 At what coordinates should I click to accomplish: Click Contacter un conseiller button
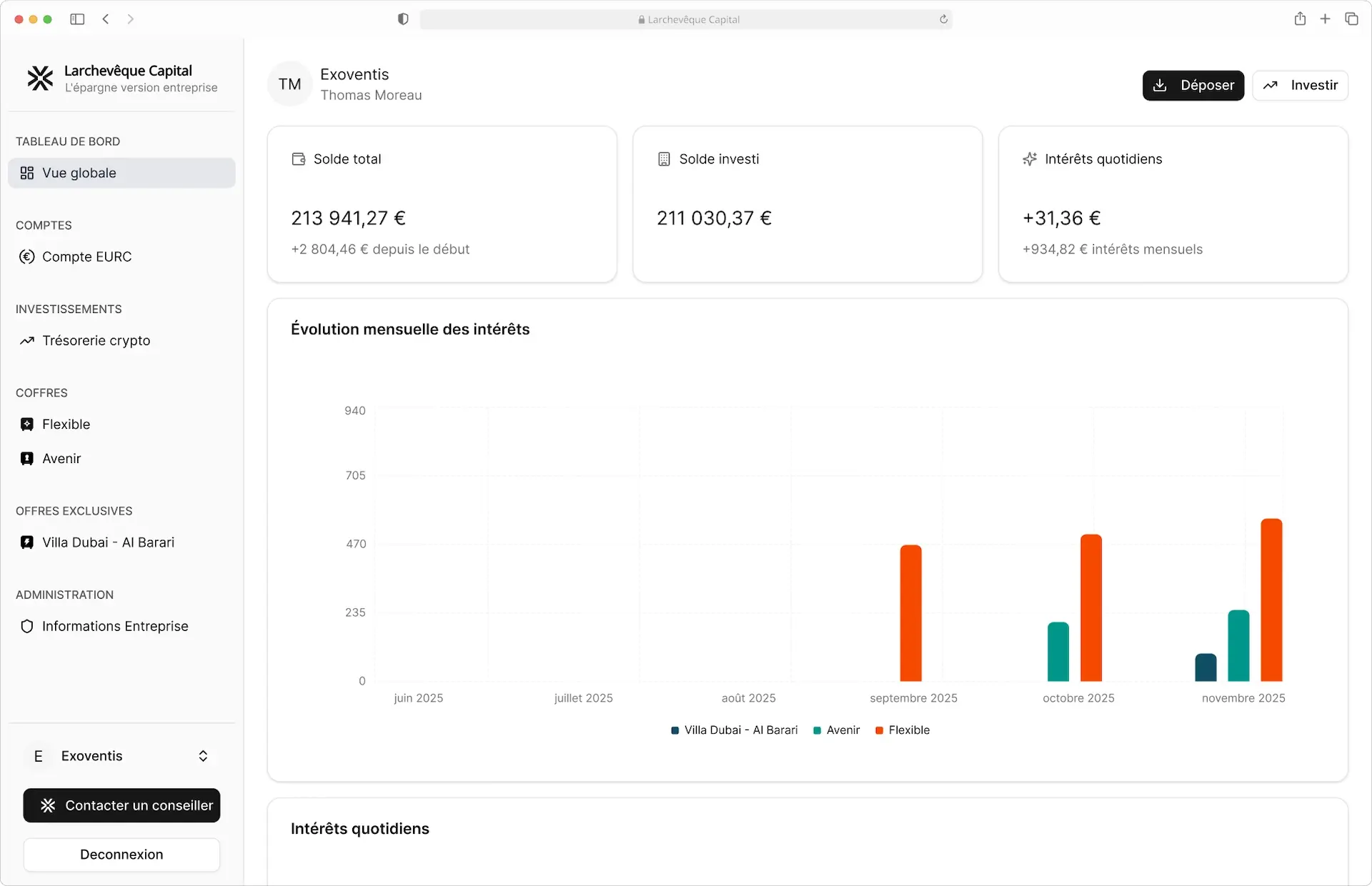click(x=121, y=805)
